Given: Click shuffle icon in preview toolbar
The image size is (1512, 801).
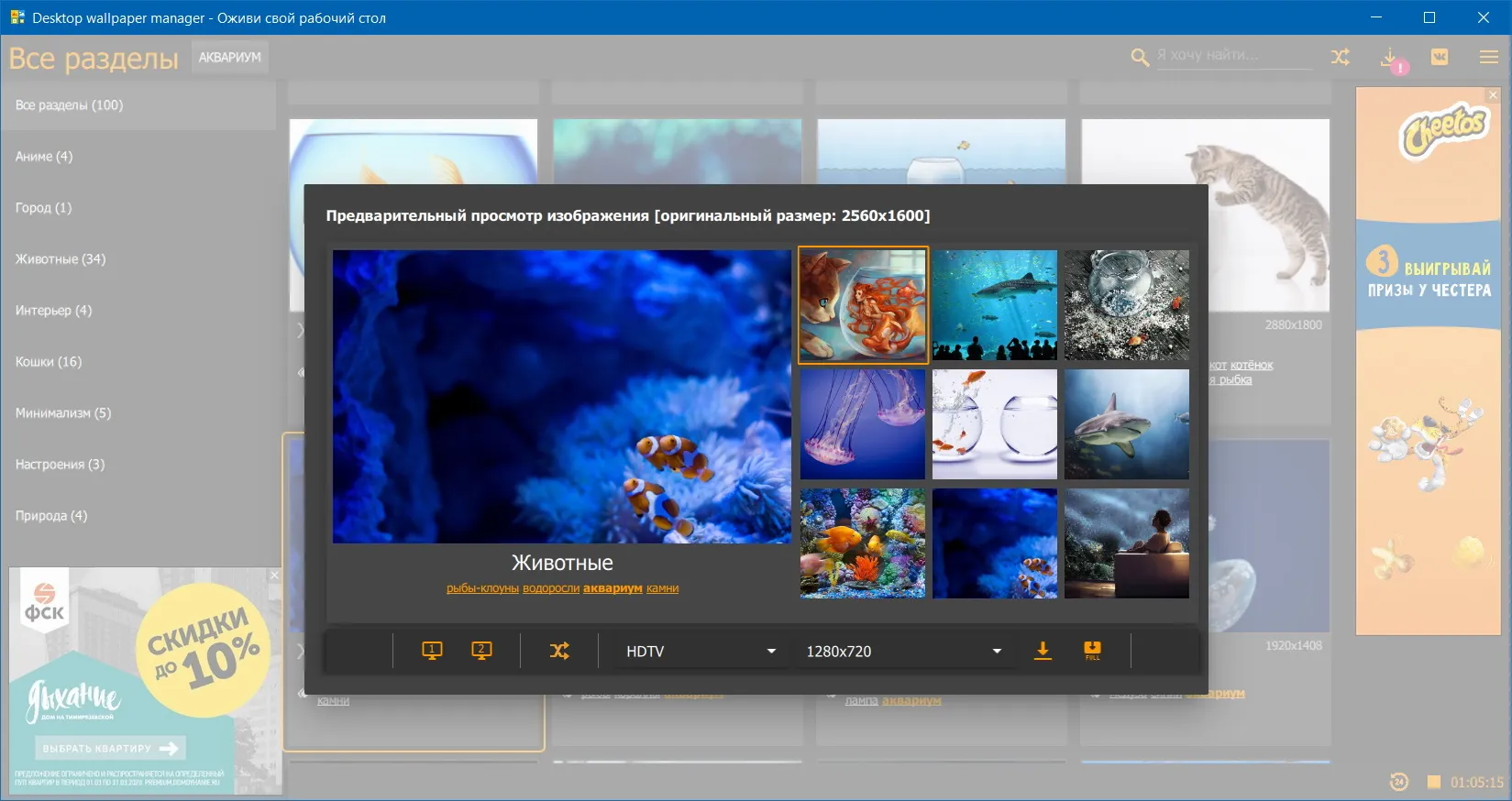Looking at the screenshot, I should pos(559,651).
